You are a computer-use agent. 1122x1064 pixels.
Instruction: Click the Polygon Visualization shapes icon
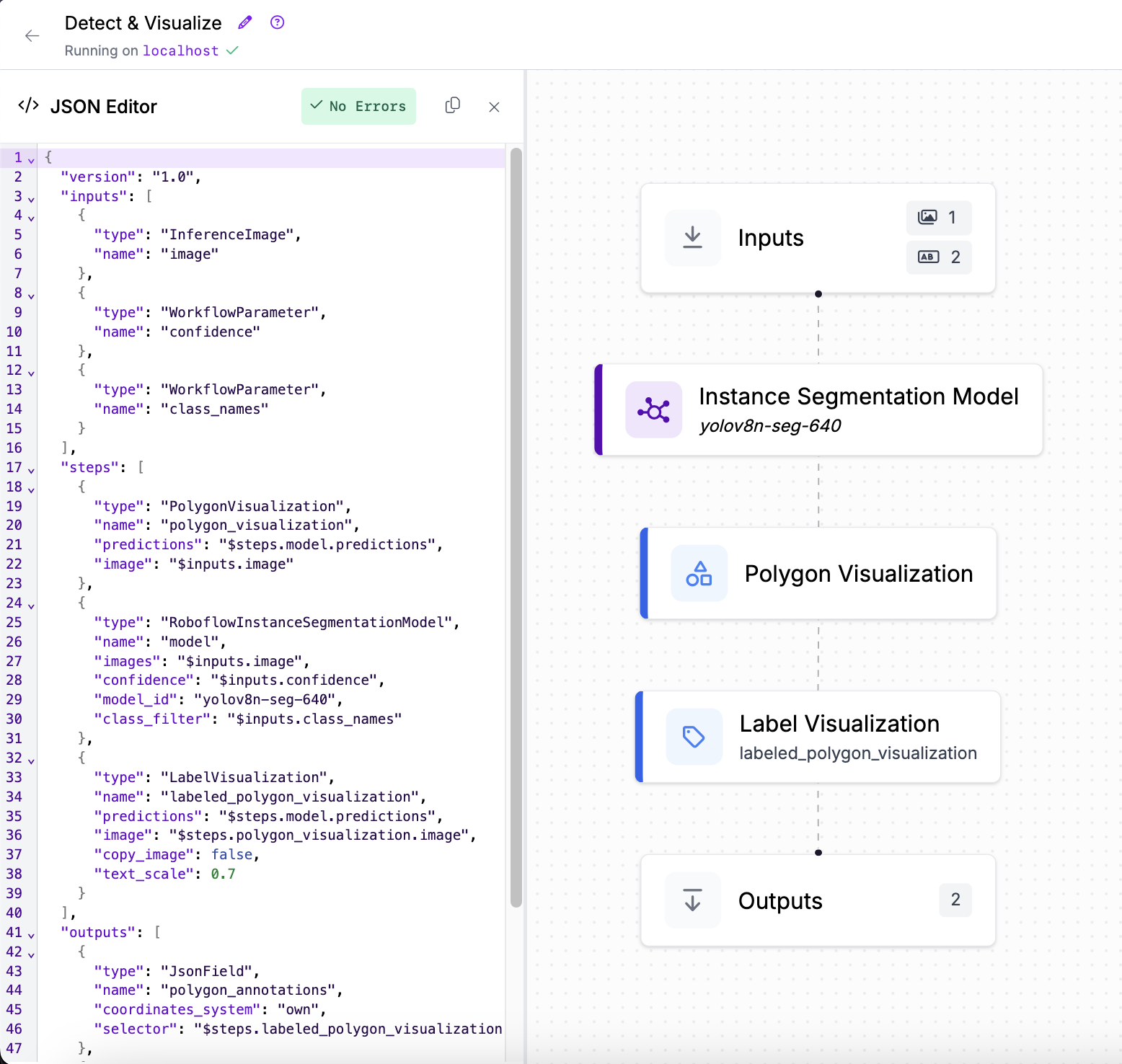[699, 574]
